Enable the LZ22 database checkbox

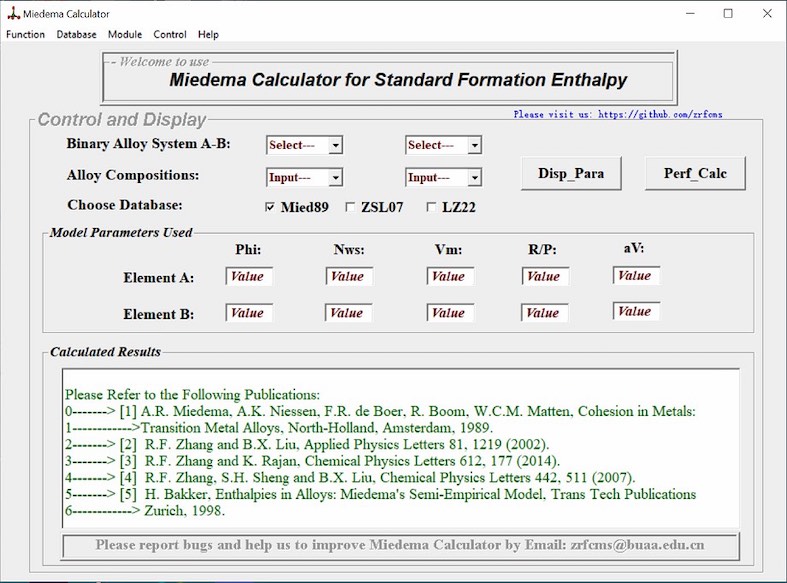tap(431, 208)
